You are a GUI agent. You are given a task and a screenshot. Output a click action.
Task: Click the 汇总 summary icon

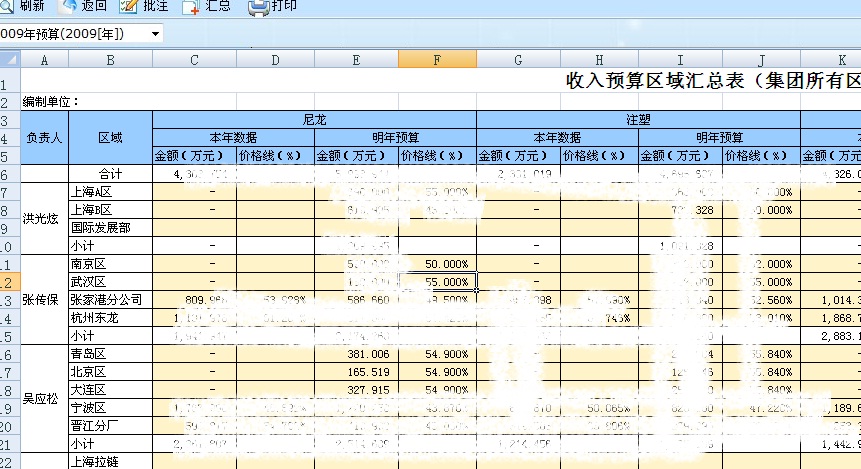(191, 7)
